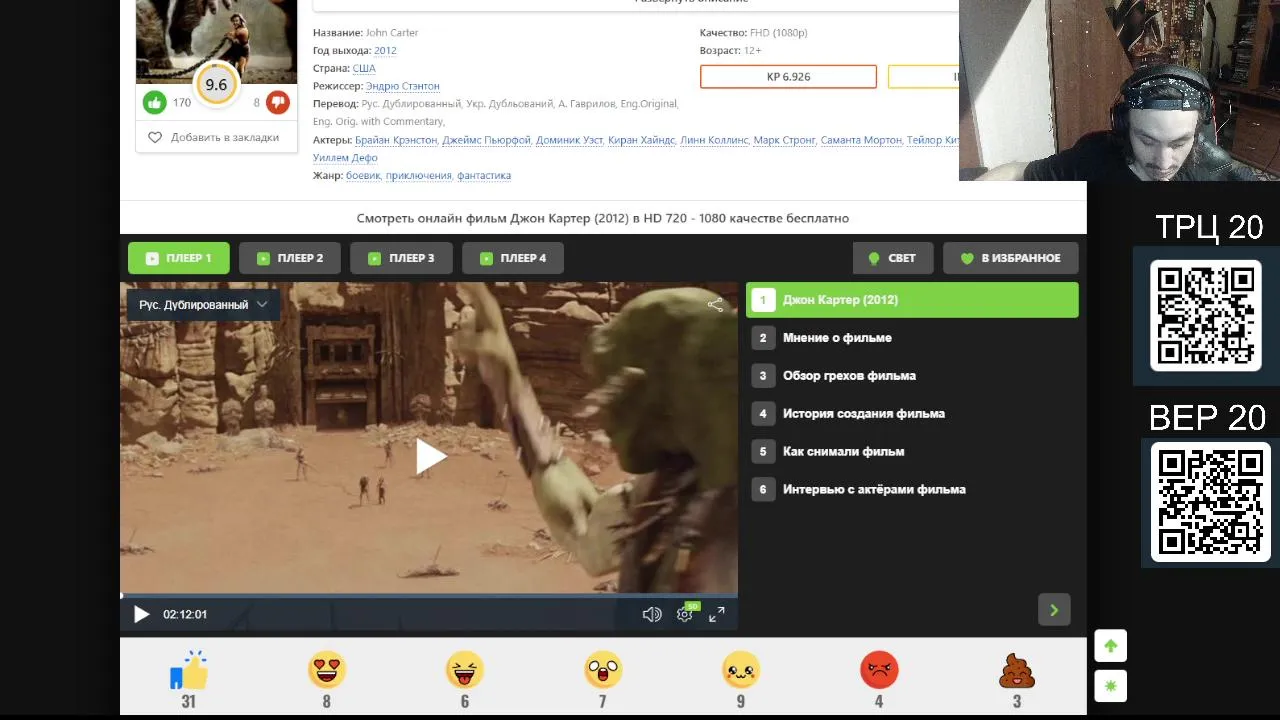Open actor Доминик Уэст link
The width and height of the screenshot is (1280, 720).
569,140
